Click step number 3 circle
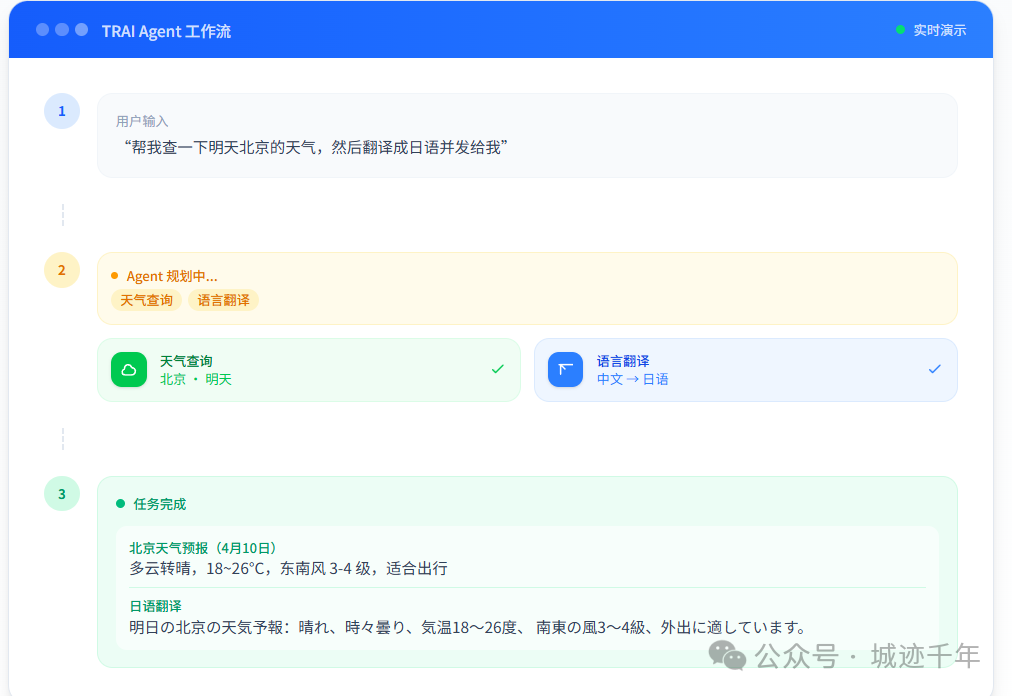Viewport: 1012px width, 696px height. (62, 494)
